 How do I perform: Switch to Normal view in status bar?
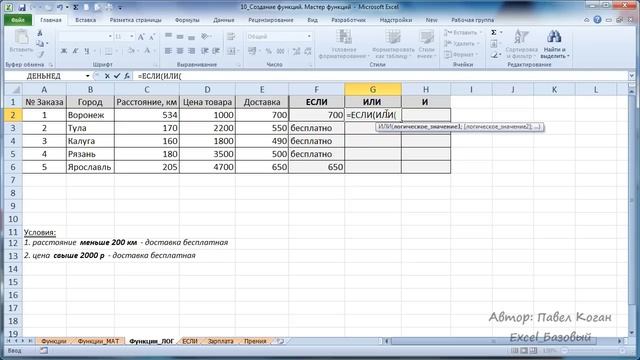[514, 351]
